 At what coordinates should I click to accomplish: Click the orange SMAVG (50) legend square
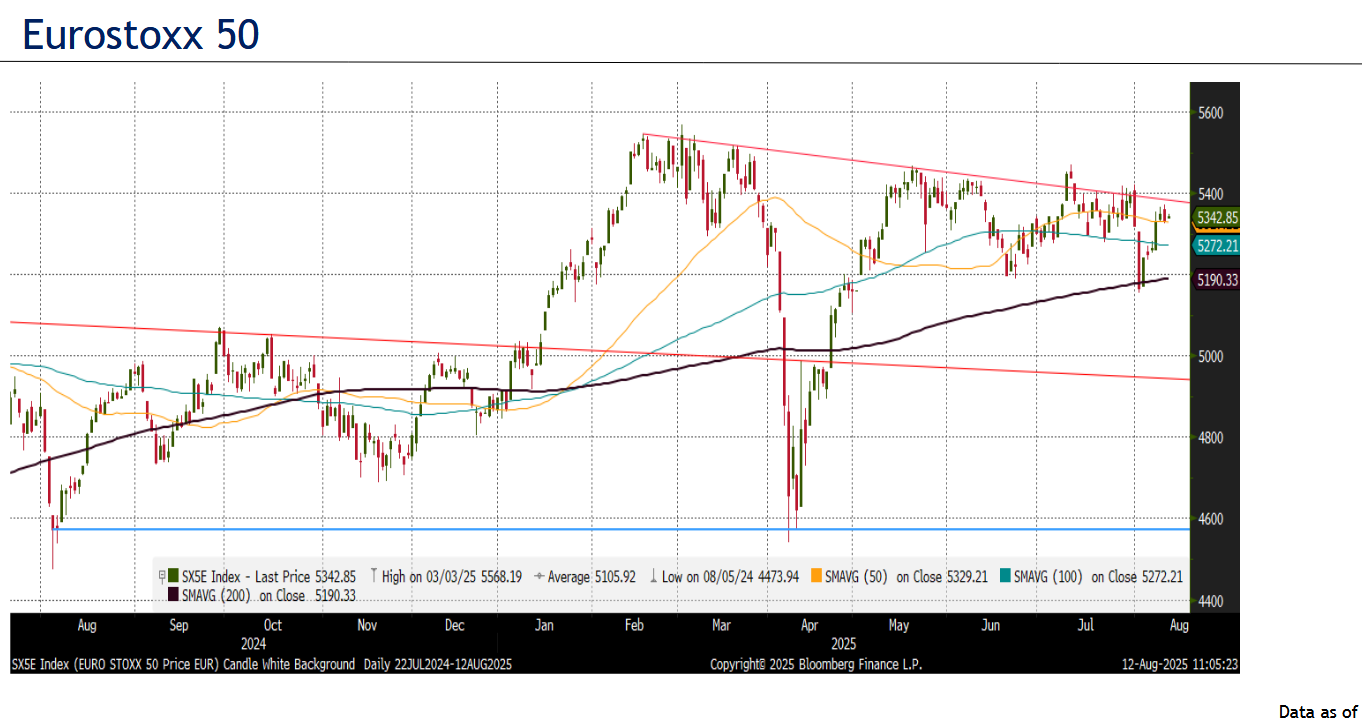[x=815, y=577]
